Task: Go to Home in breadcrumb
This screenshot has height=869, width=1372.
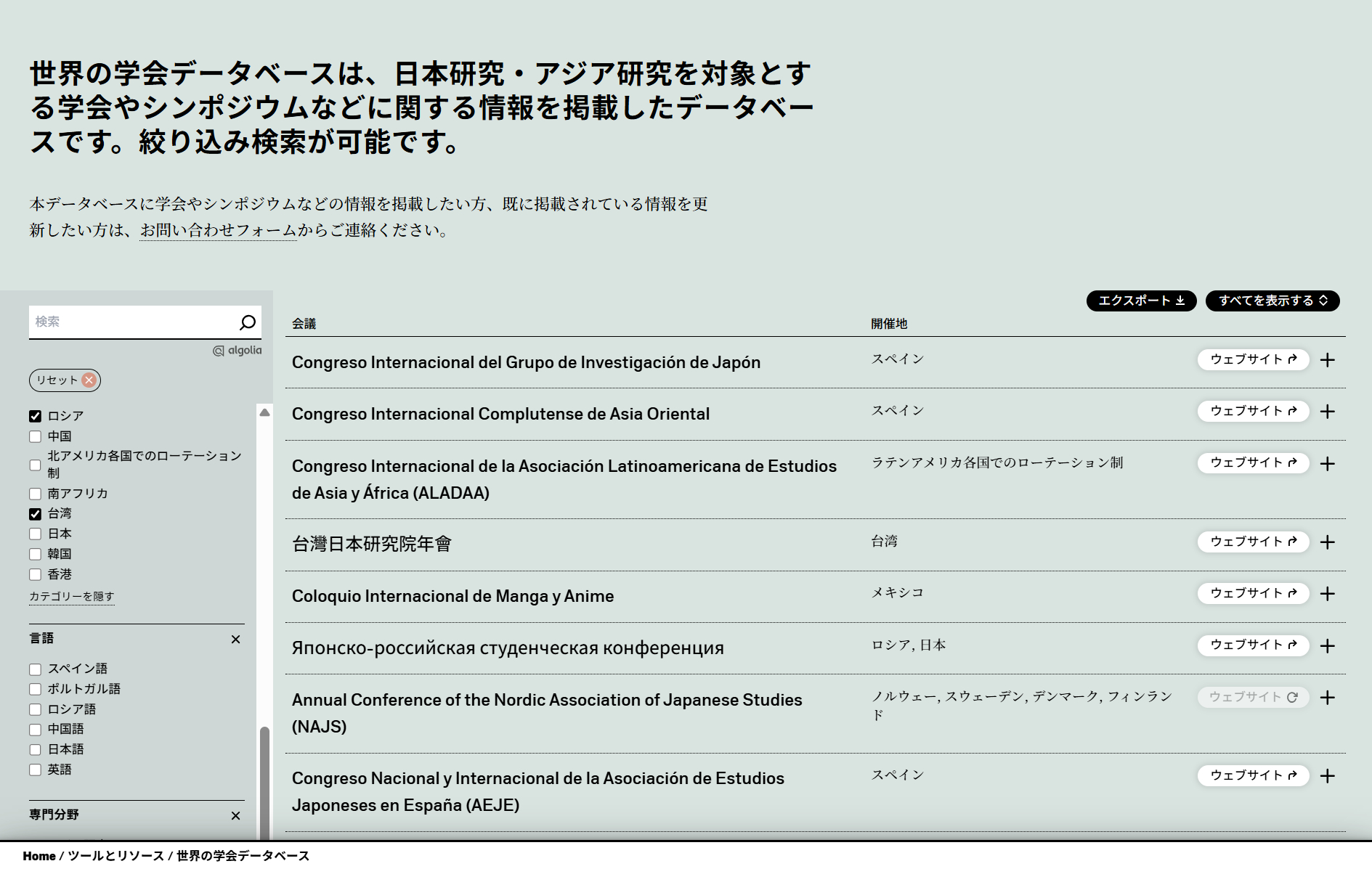Action: [39, 856]
